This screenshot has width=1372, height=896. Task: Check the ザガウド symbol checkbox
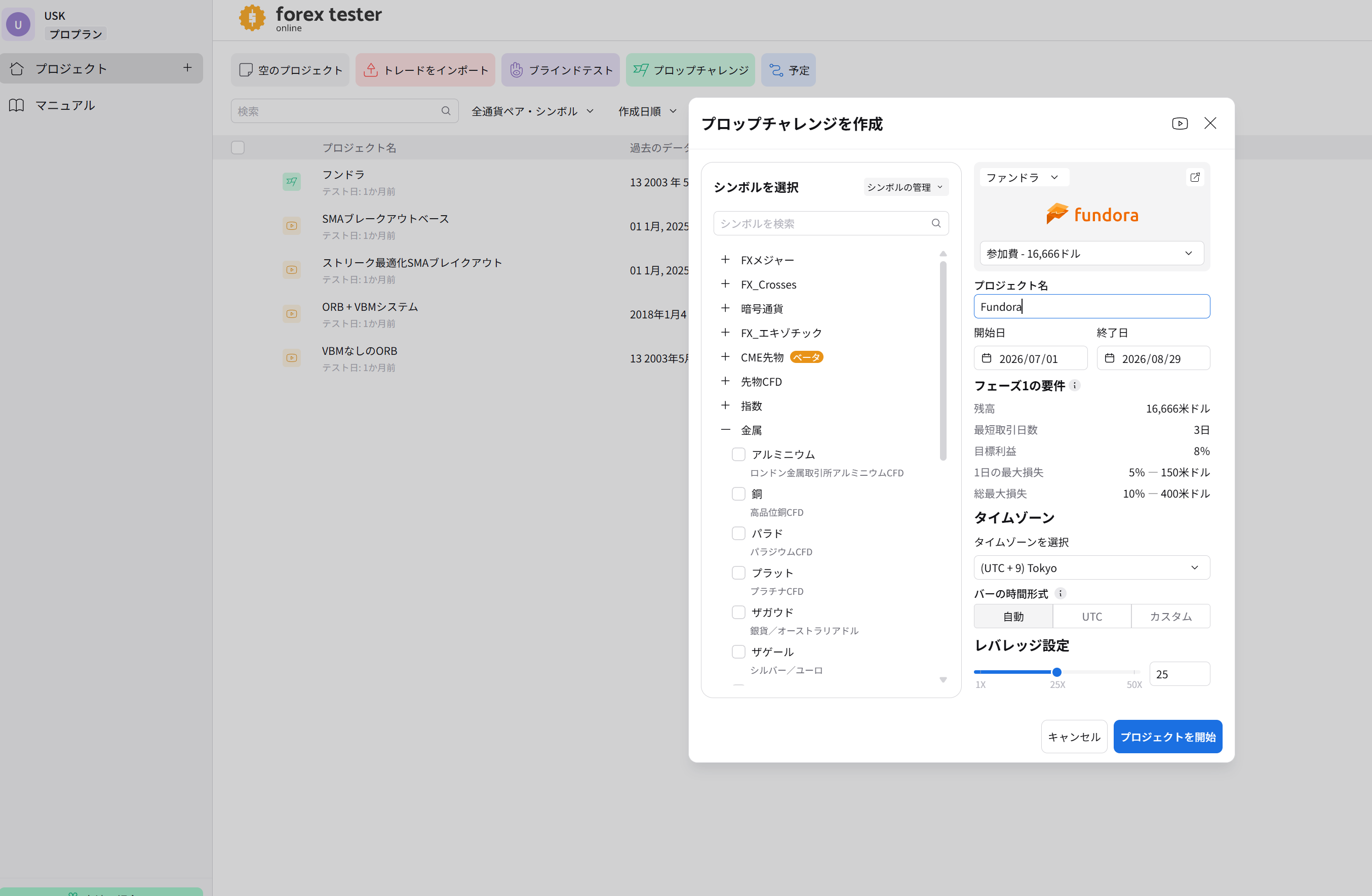click(738, 612)
